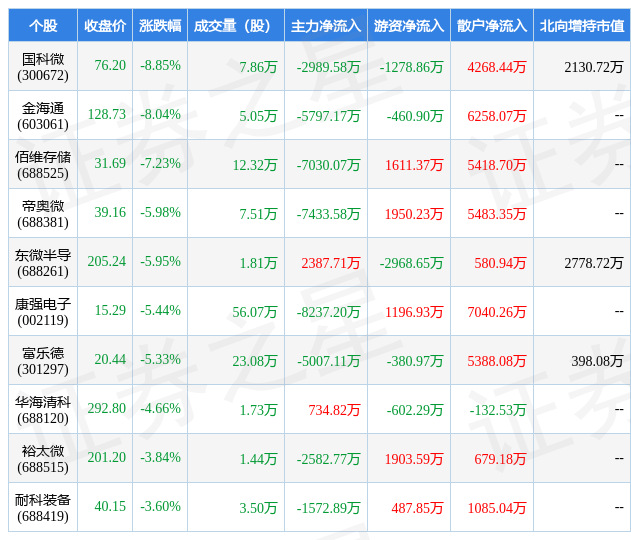Click change value -8.85%
The image size is (631, 540).
[160, 65]
